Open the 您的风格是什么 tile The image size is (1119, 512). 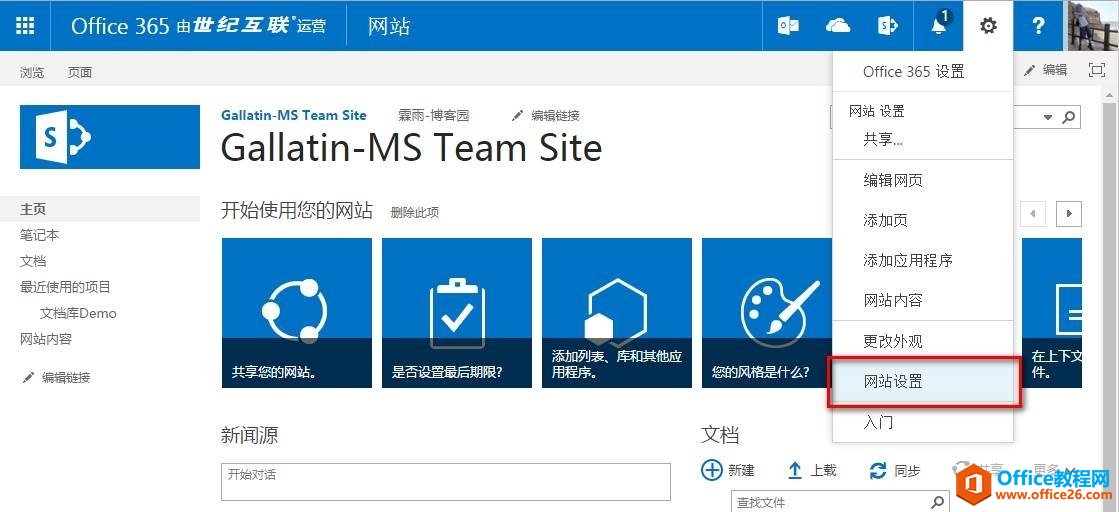pyautogui.click(x=767, y=313)
